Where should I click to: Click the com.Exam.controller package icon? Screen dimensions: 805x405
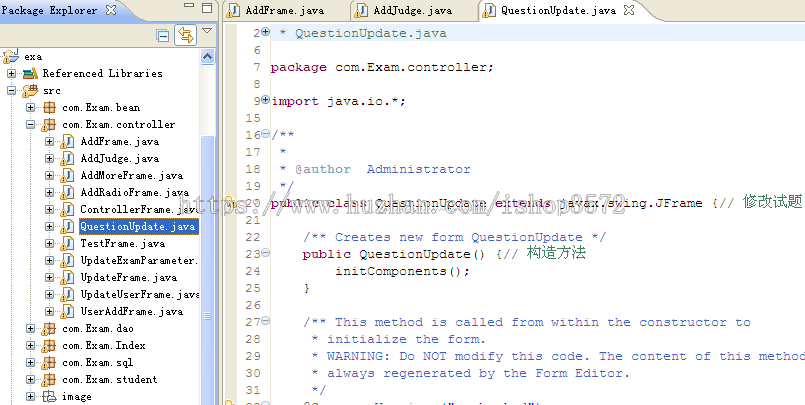click(49, 124)
